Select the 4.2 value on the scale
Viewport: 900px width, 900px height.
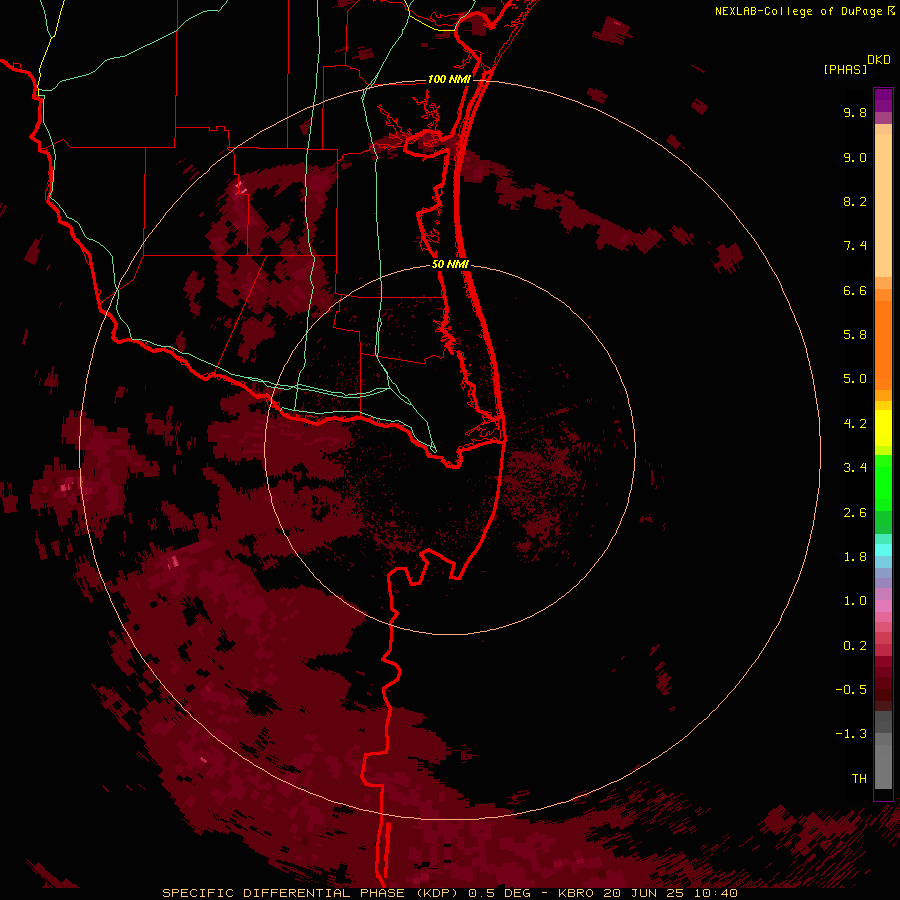[855, 424]
